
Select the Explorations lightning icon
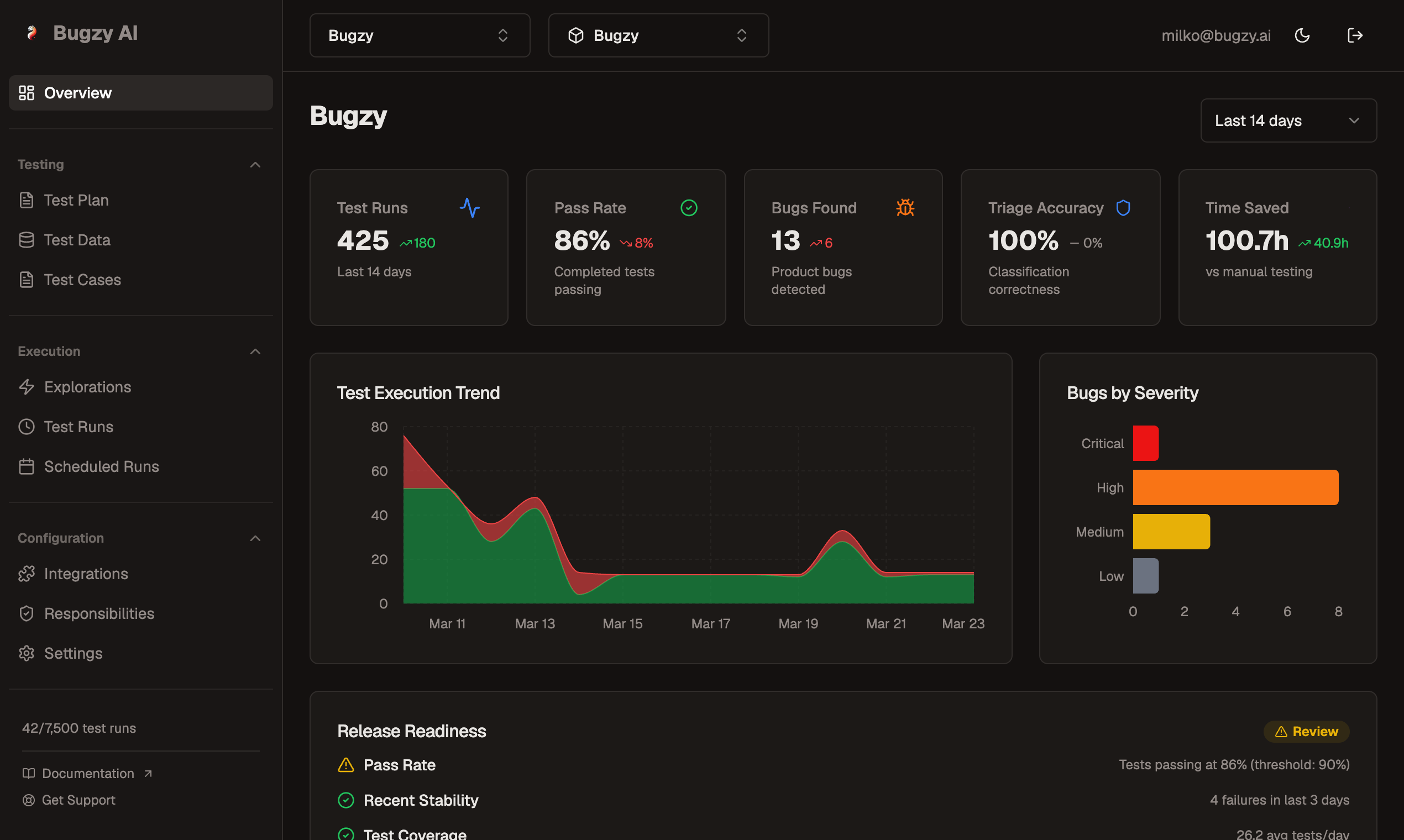click(27, 387)
